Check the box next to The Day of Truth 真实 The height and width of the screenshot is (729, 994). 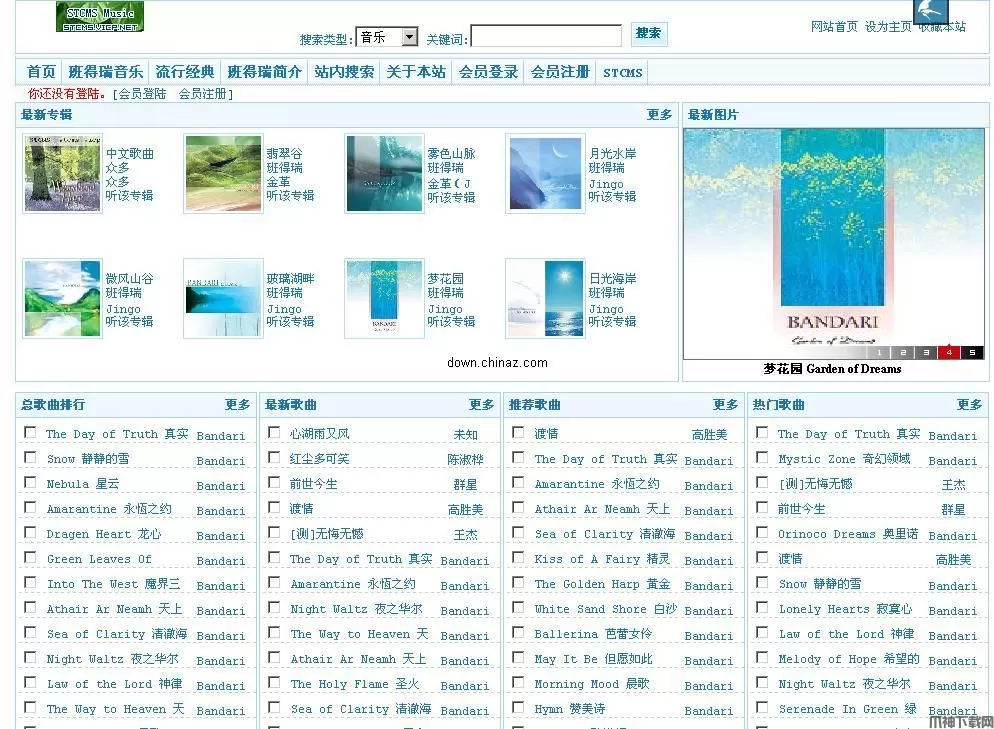(x=30, y=434)
